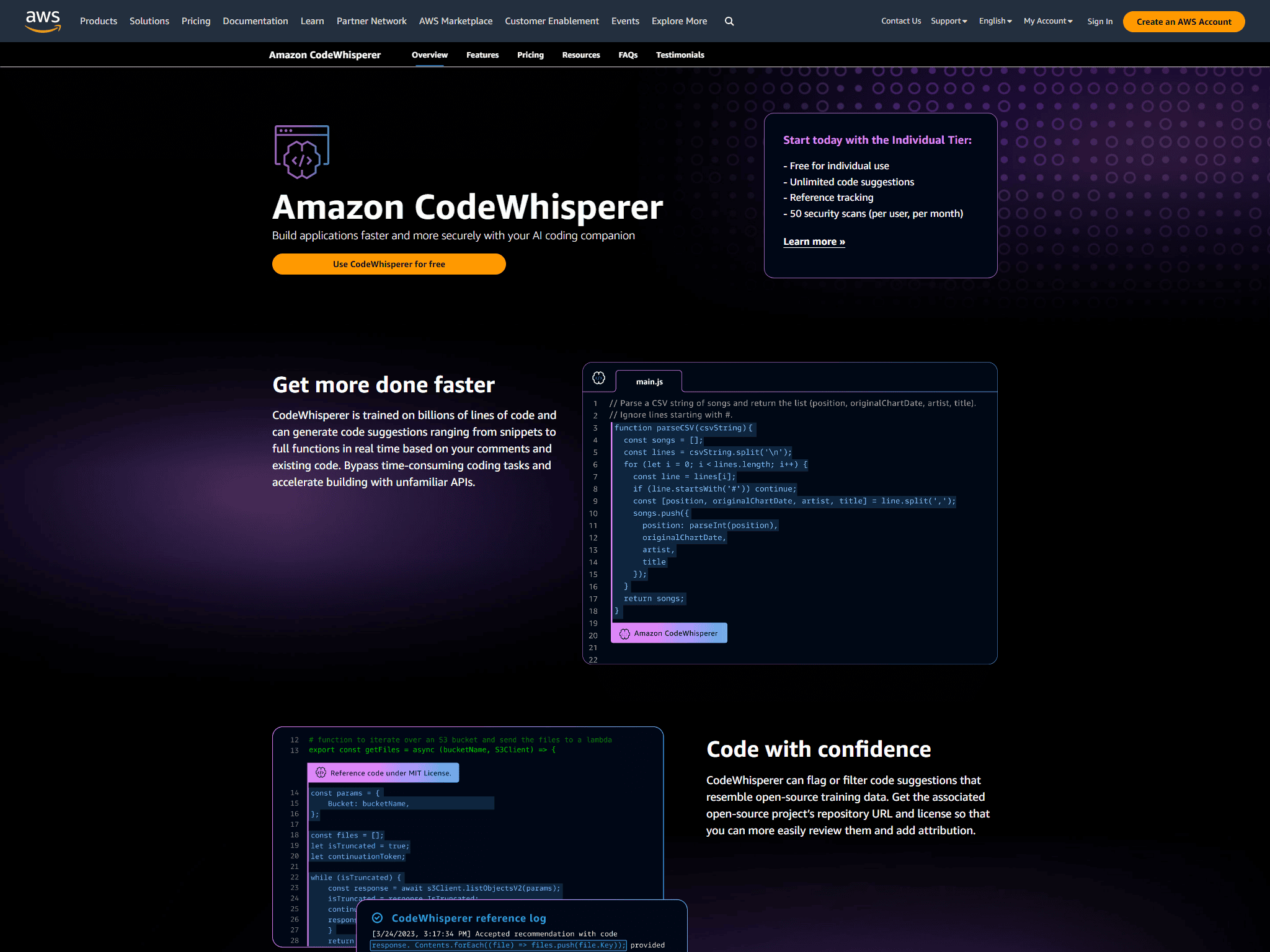
Task: Open the English language dropdown
Action: [x=995, y=21]
